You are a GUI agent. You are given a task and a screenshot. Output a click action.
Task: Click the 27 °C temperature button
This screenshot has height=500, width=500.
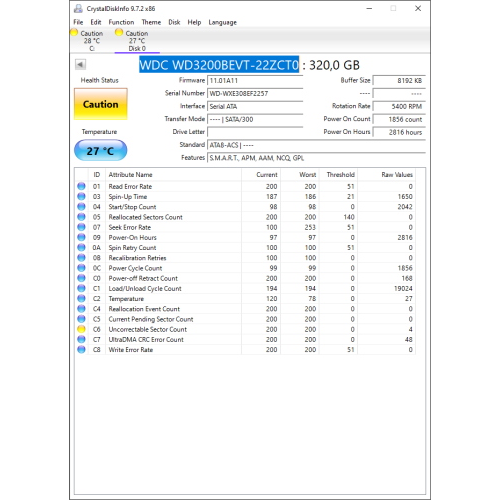coord(101,151)
